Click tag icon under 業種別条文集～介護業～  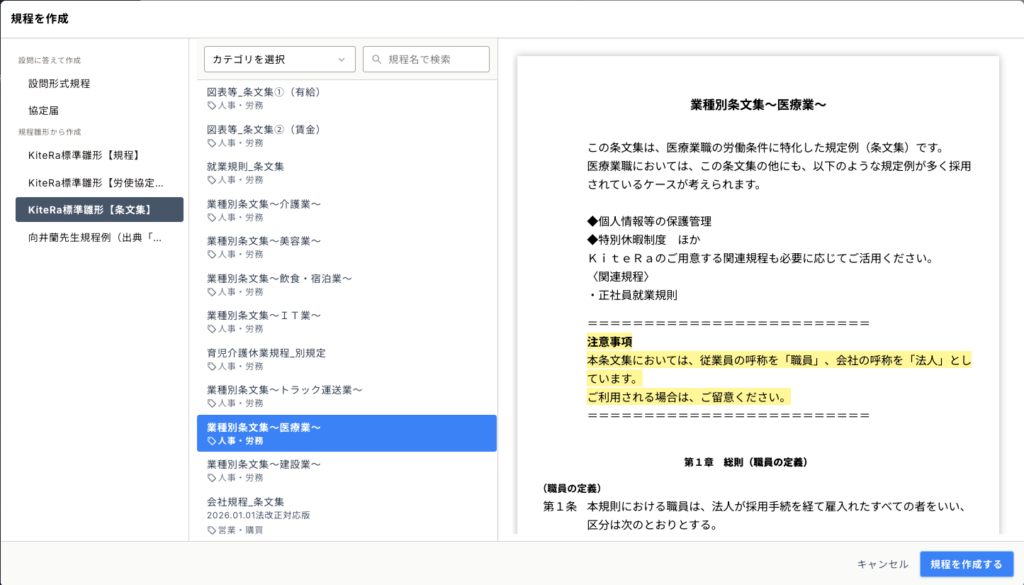(211, 217)
